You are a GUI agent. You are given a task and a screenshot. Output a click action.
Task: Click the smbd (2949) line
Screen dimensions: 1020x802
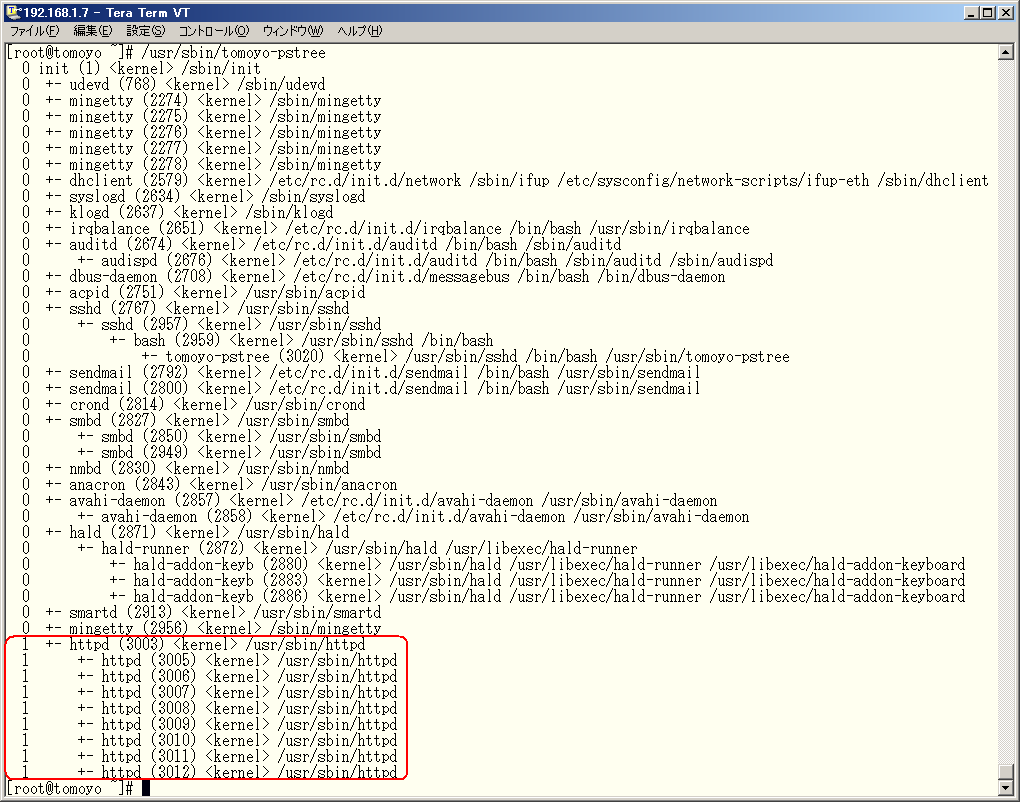201,452
